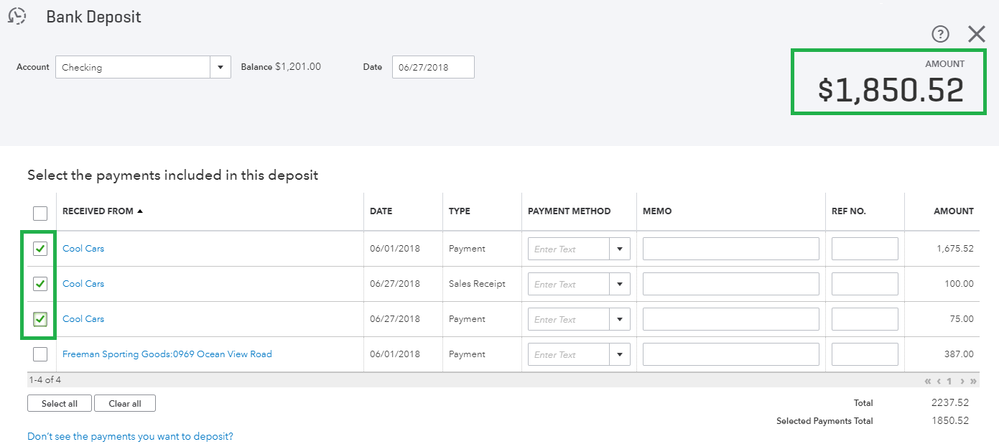Toggle the header select-all checkbox
999x445 pixels.
40,212
